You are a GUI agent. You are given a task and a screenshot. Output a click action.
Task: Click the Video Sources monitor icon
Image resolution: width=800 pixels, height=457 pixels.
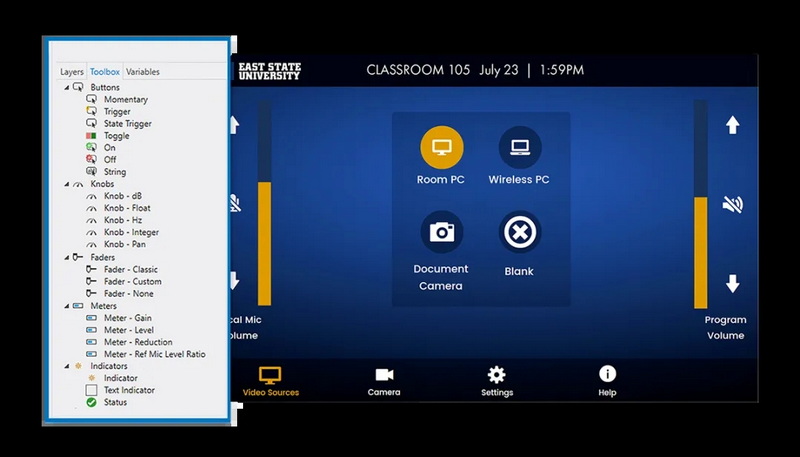pos(270,375)
